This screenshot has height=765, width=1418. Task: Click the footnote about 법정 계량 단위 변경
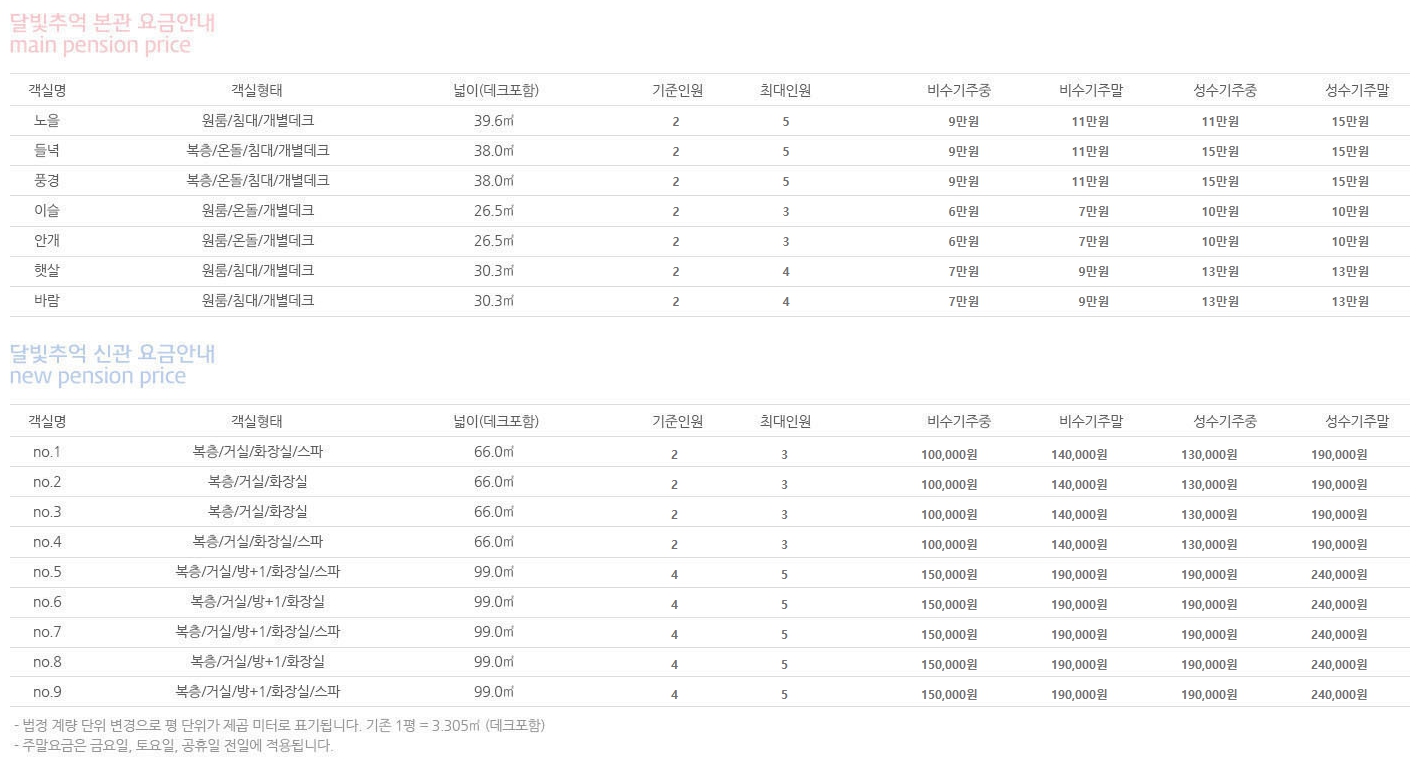tap(279, 726)
